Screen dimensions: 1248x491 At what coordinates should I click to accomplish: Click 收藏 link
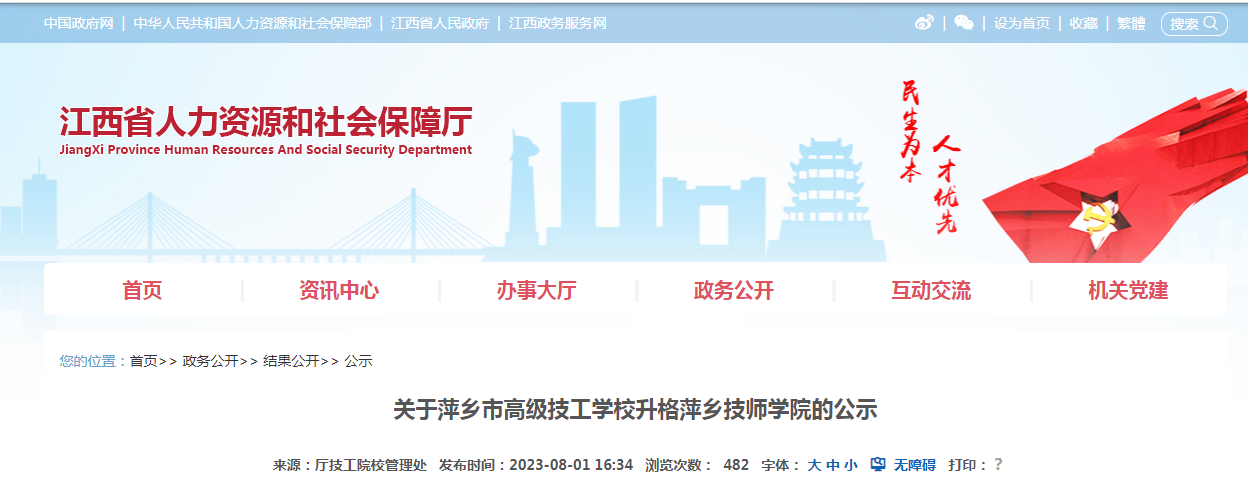pyautogui.click(x=1084, y=23)
